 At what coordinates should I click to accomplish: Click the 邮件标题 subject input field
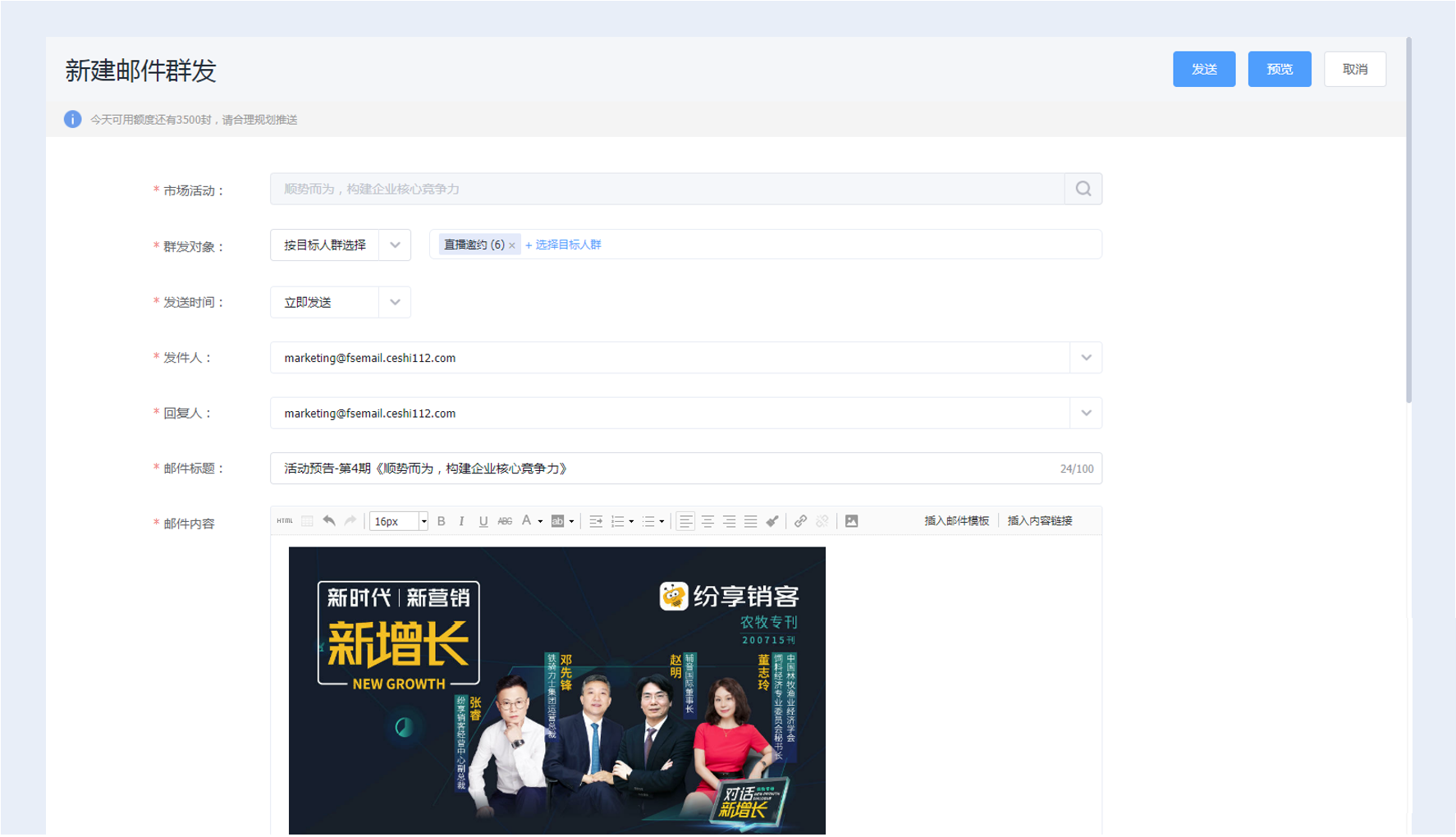[685, 469]
